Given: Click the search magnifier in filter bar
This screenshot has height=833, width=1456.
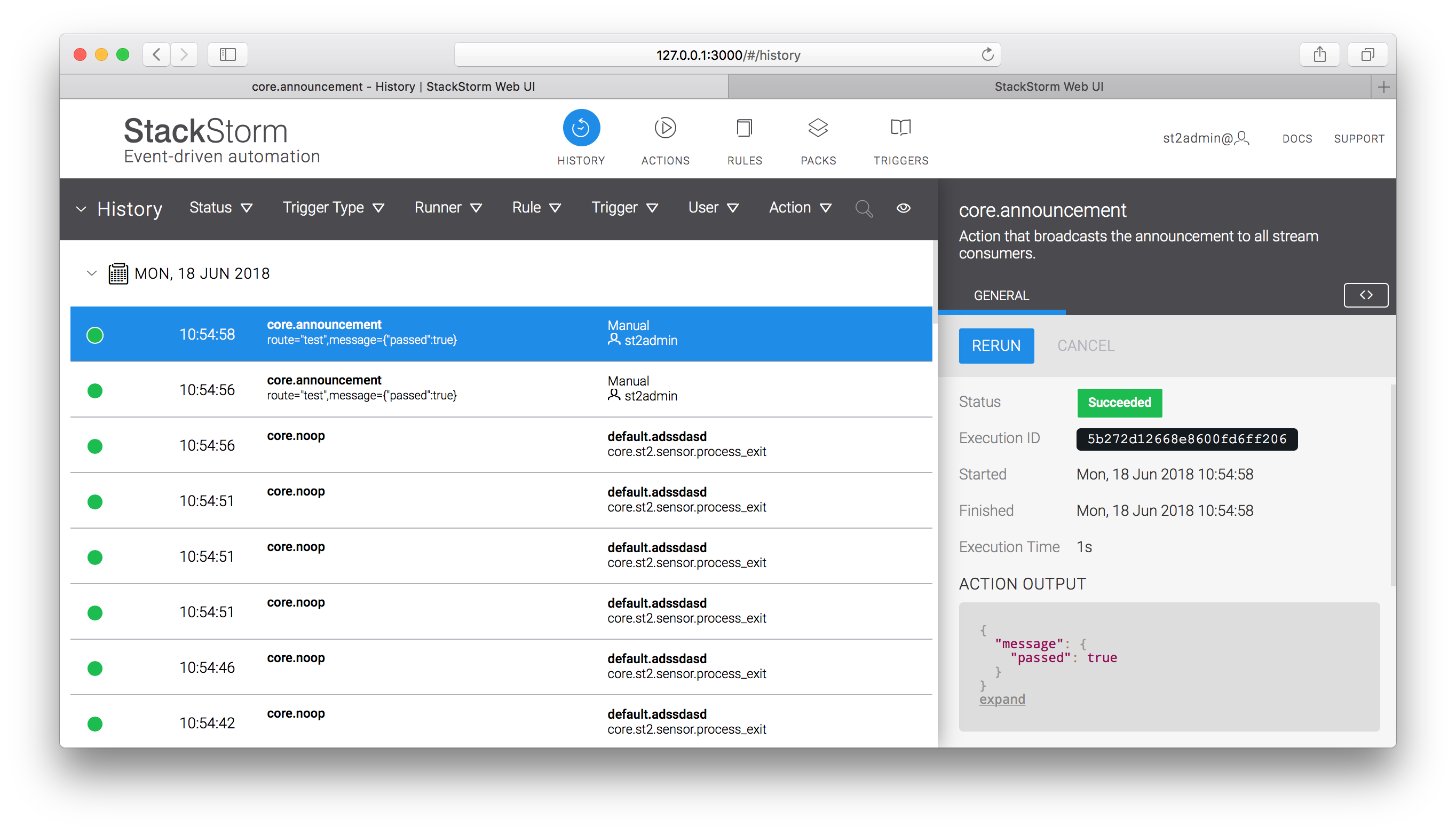Looking at the screenshot, I should (863, 208).
